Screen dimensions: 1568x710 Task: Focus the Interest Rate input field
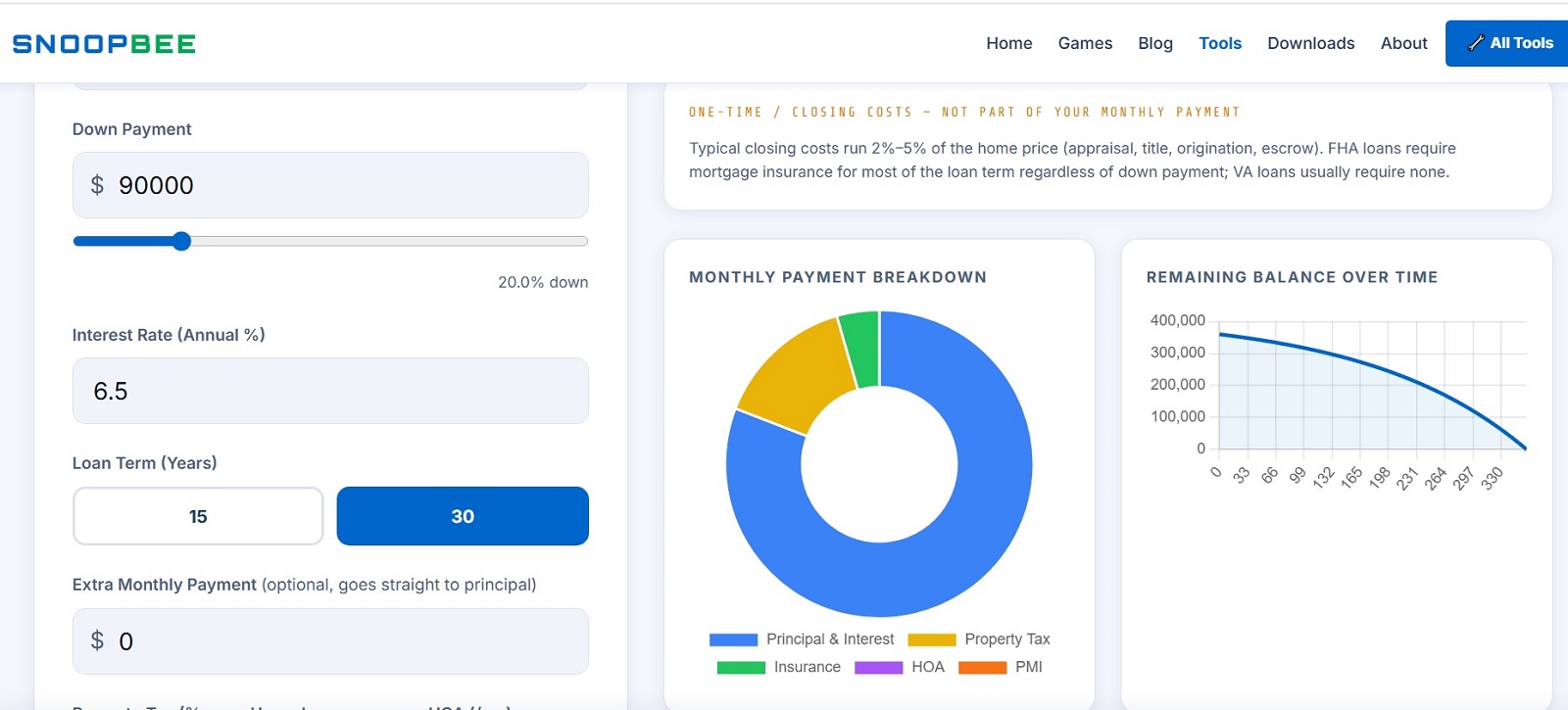click(330, 391)
